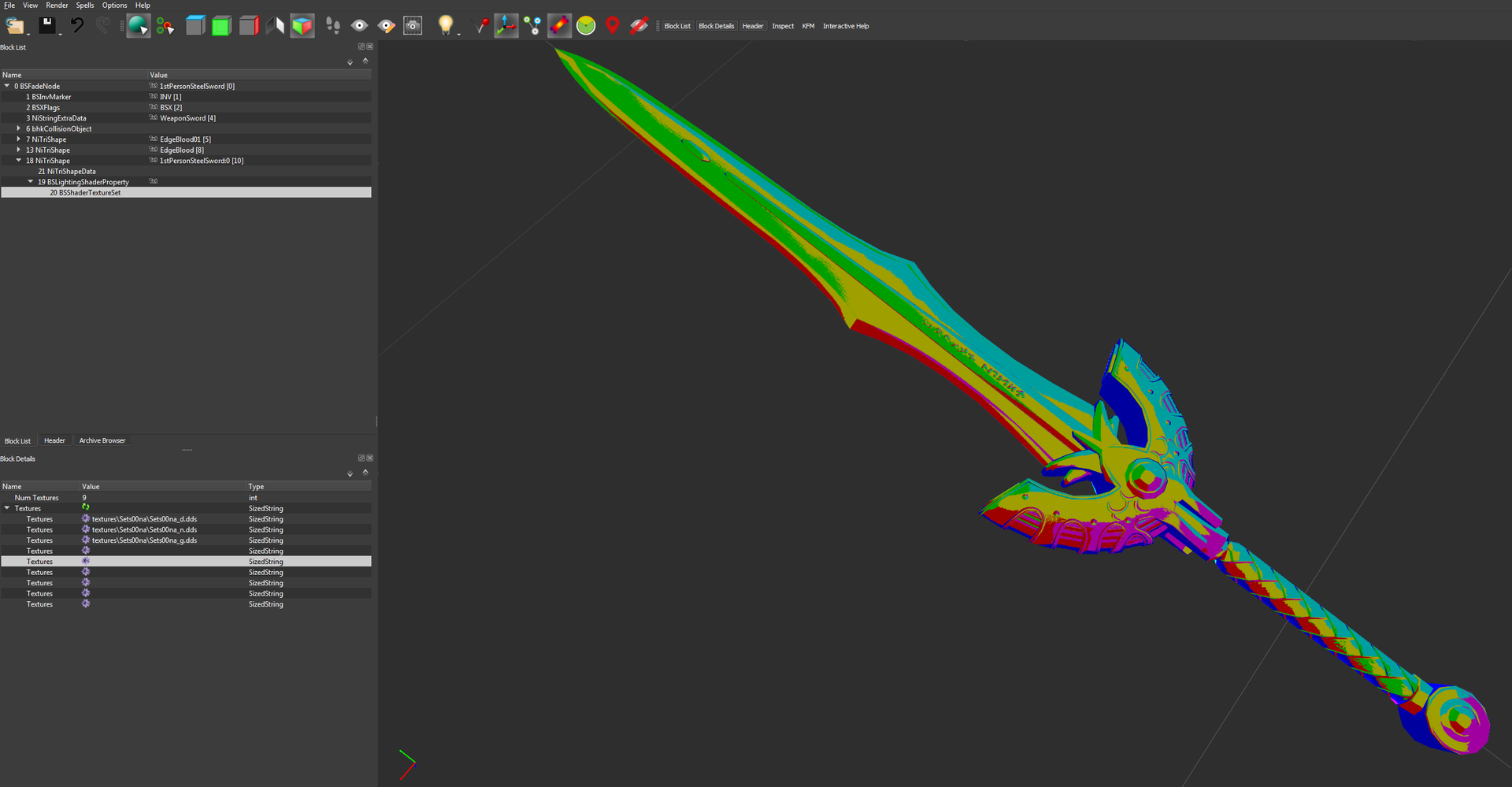Click toolbar KFM button
The image size is (1512, 787).
tap(808, 26)
